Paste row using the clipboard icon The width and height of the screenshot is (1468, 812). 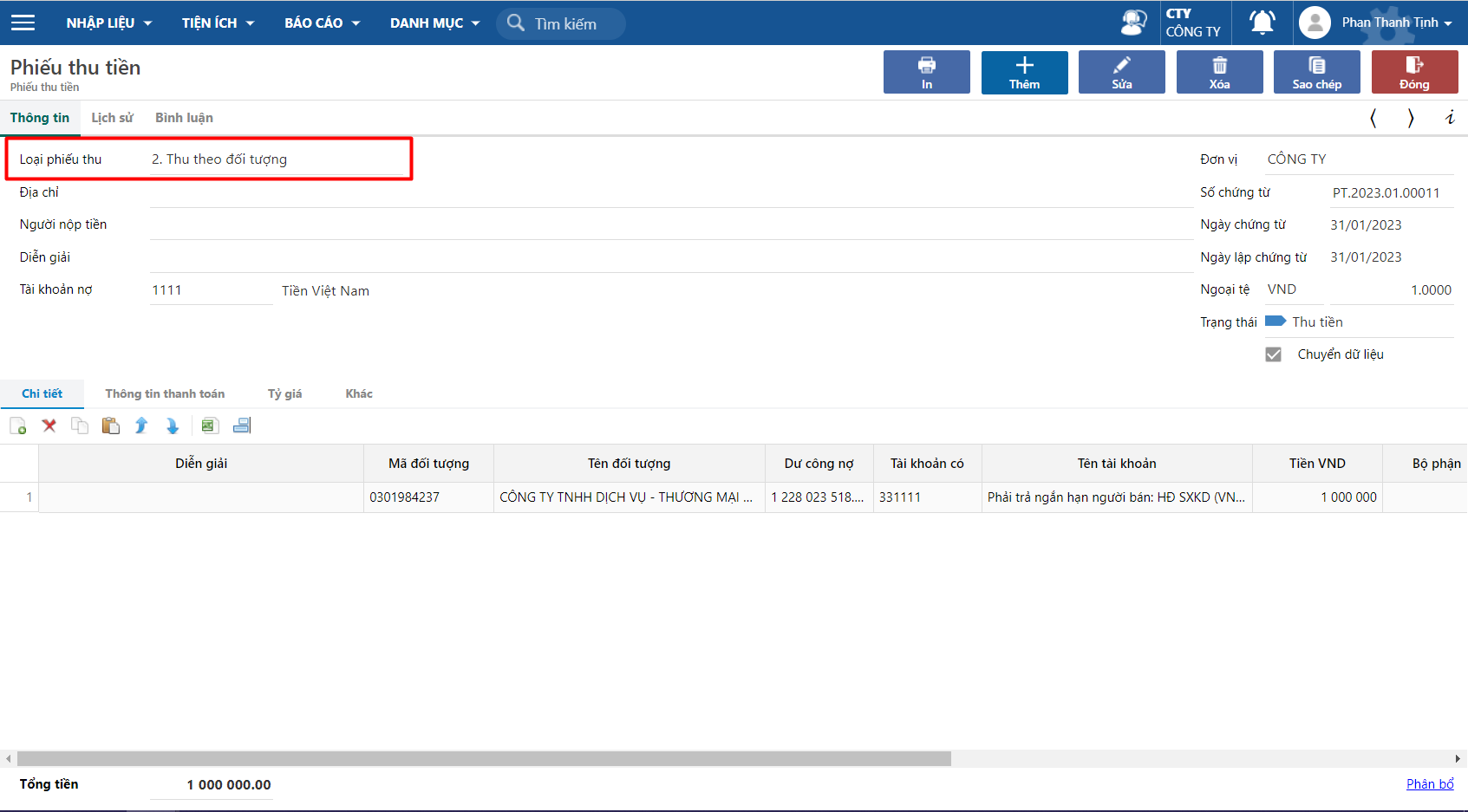[x=110, y=425]
